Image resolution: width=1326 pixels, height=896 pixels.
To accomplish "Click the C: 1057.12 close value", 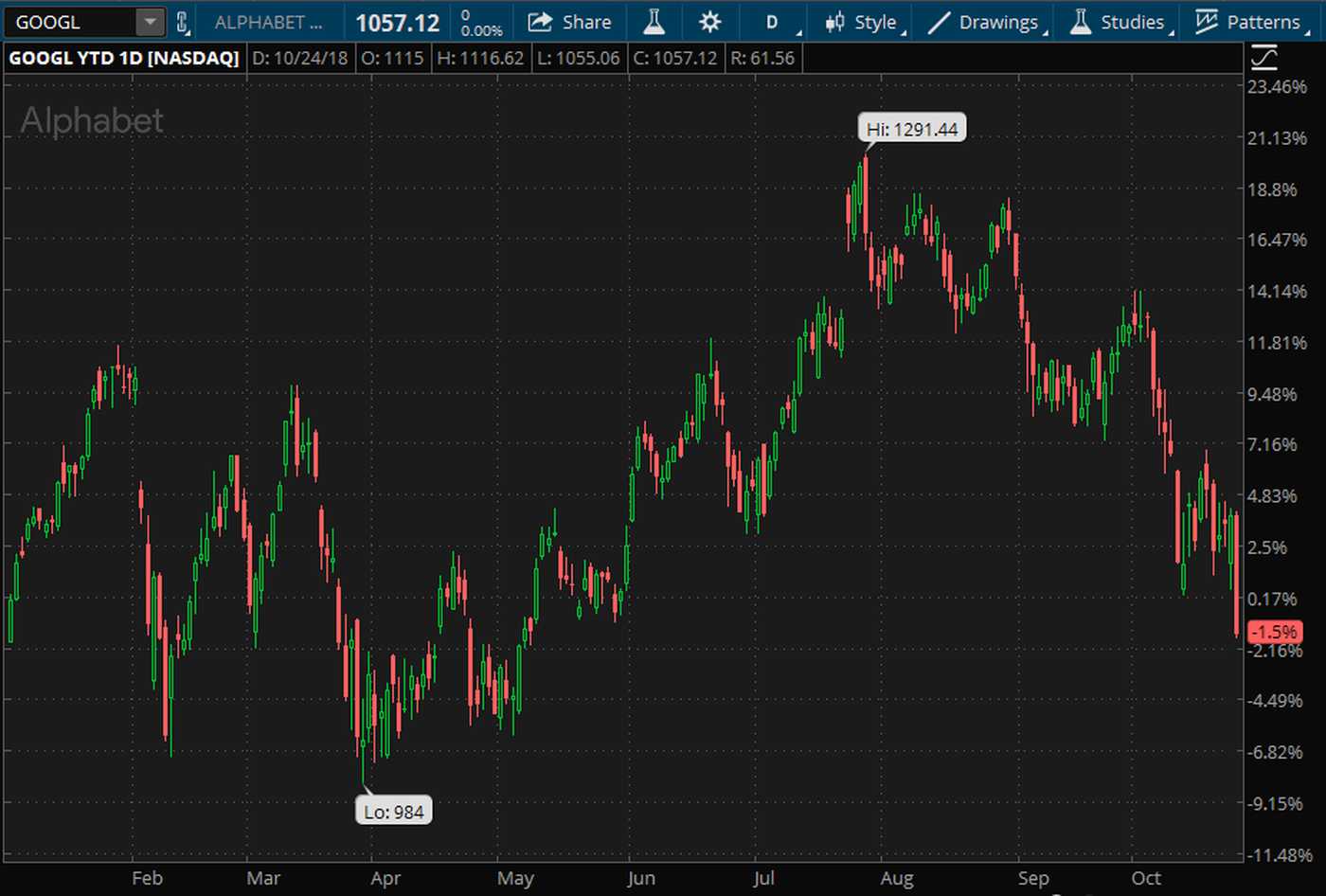I will click(x=675, y=58).
